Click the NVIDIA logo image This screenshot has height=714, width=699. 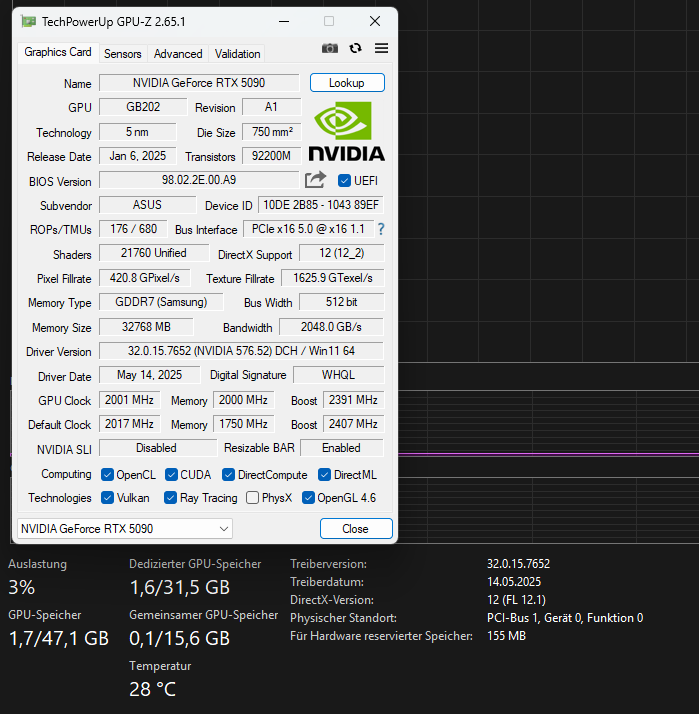(347, 131)
